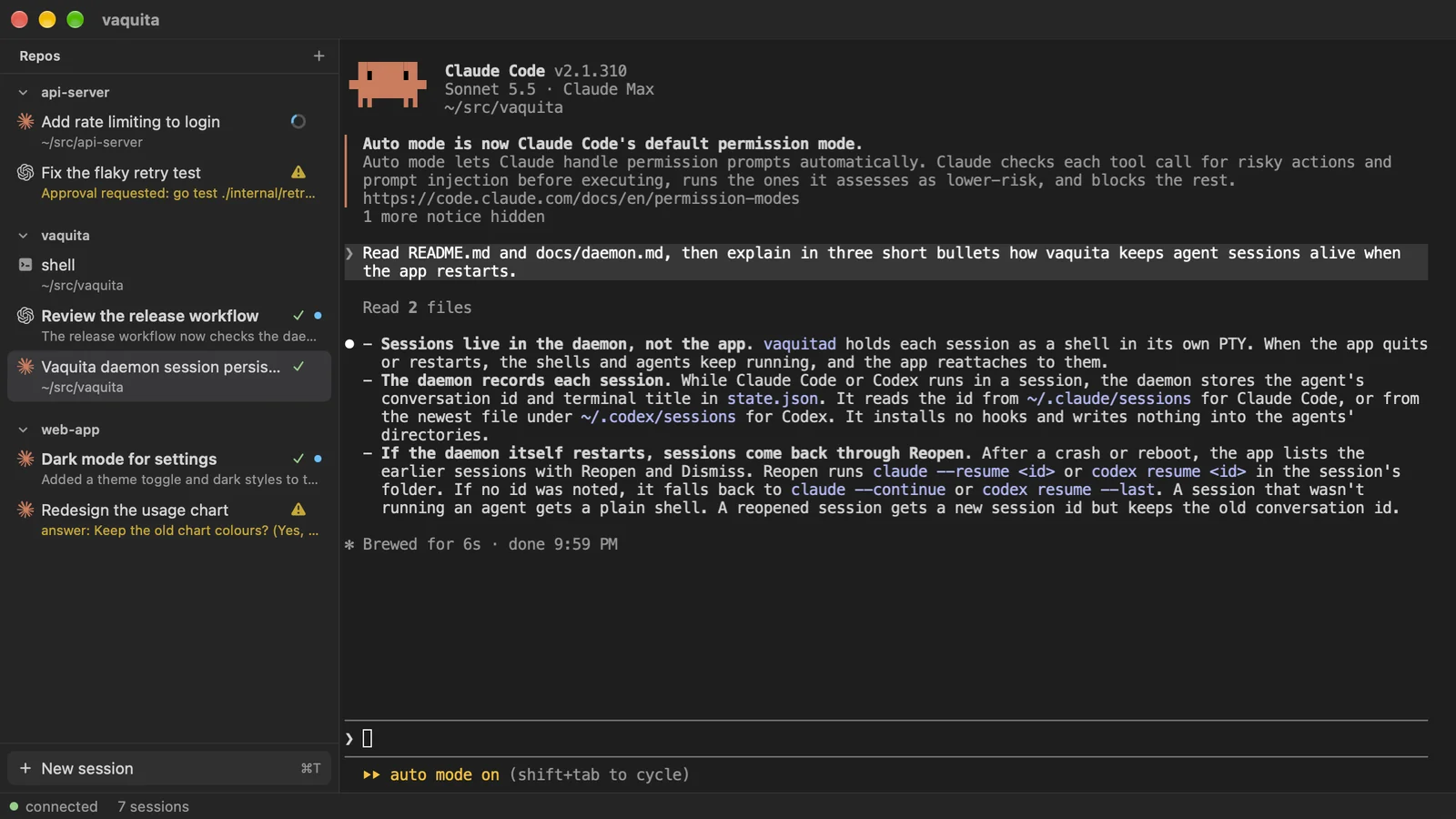Click the connected status indicator
The height and width of the screenshot is (819, 1456).
54,807
